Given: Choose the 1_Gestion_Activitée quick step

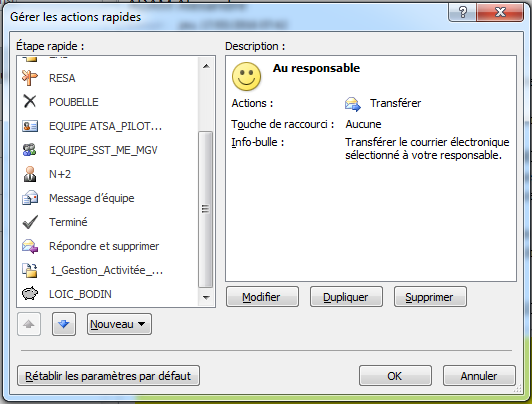Looking at the screenshot, I should (x=92, y=270).
